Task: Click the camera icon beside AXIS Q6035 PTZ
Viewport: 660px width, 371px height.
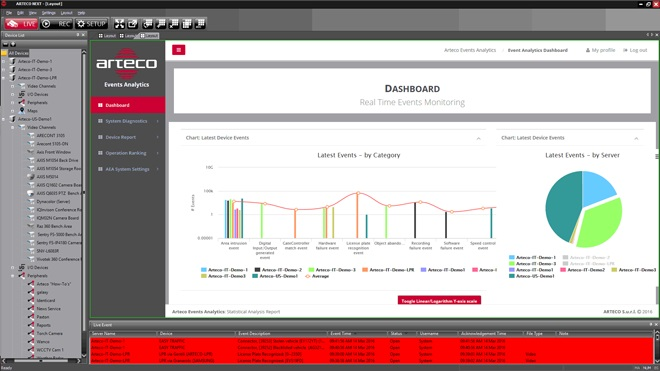Action: (31, 193)
